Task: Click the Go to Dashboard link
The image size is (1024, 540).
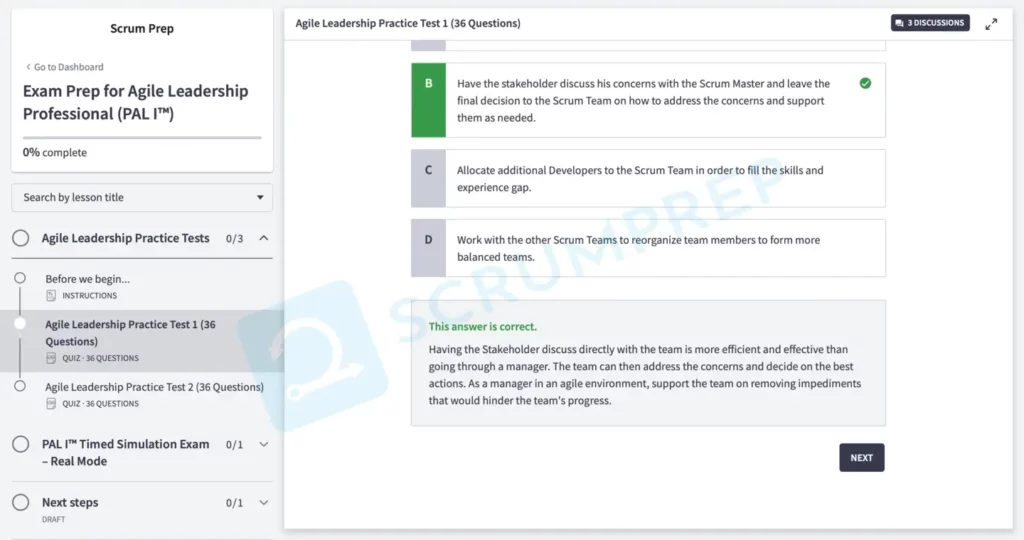Action: pos(64,67)
